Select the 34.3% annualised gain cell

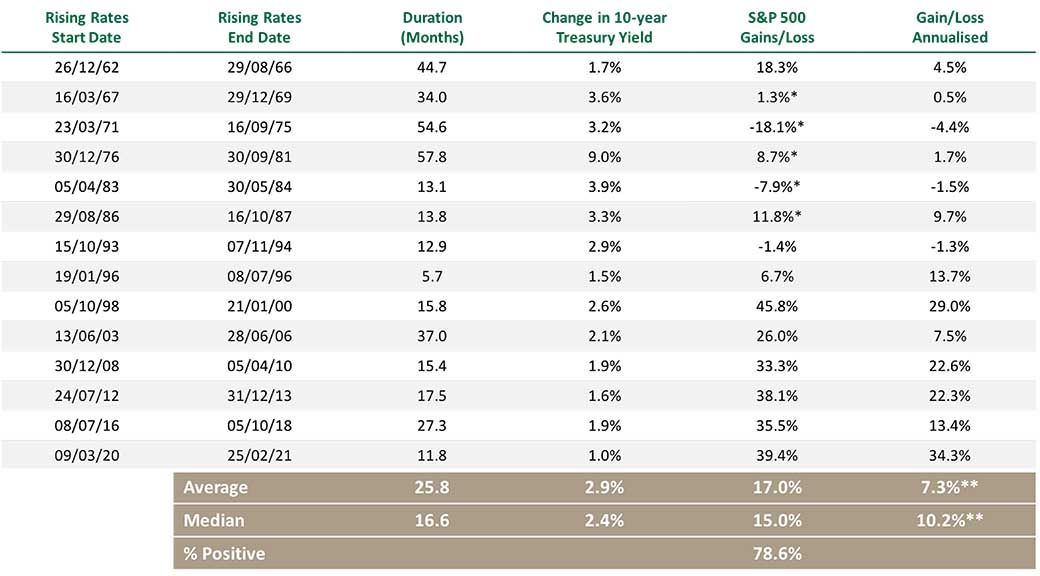pos(950,456)
